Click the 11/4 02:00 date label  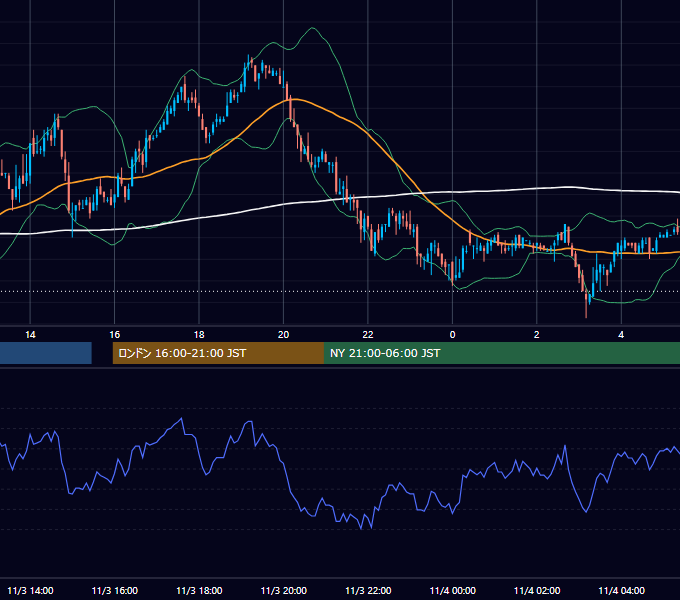(537, 590)
